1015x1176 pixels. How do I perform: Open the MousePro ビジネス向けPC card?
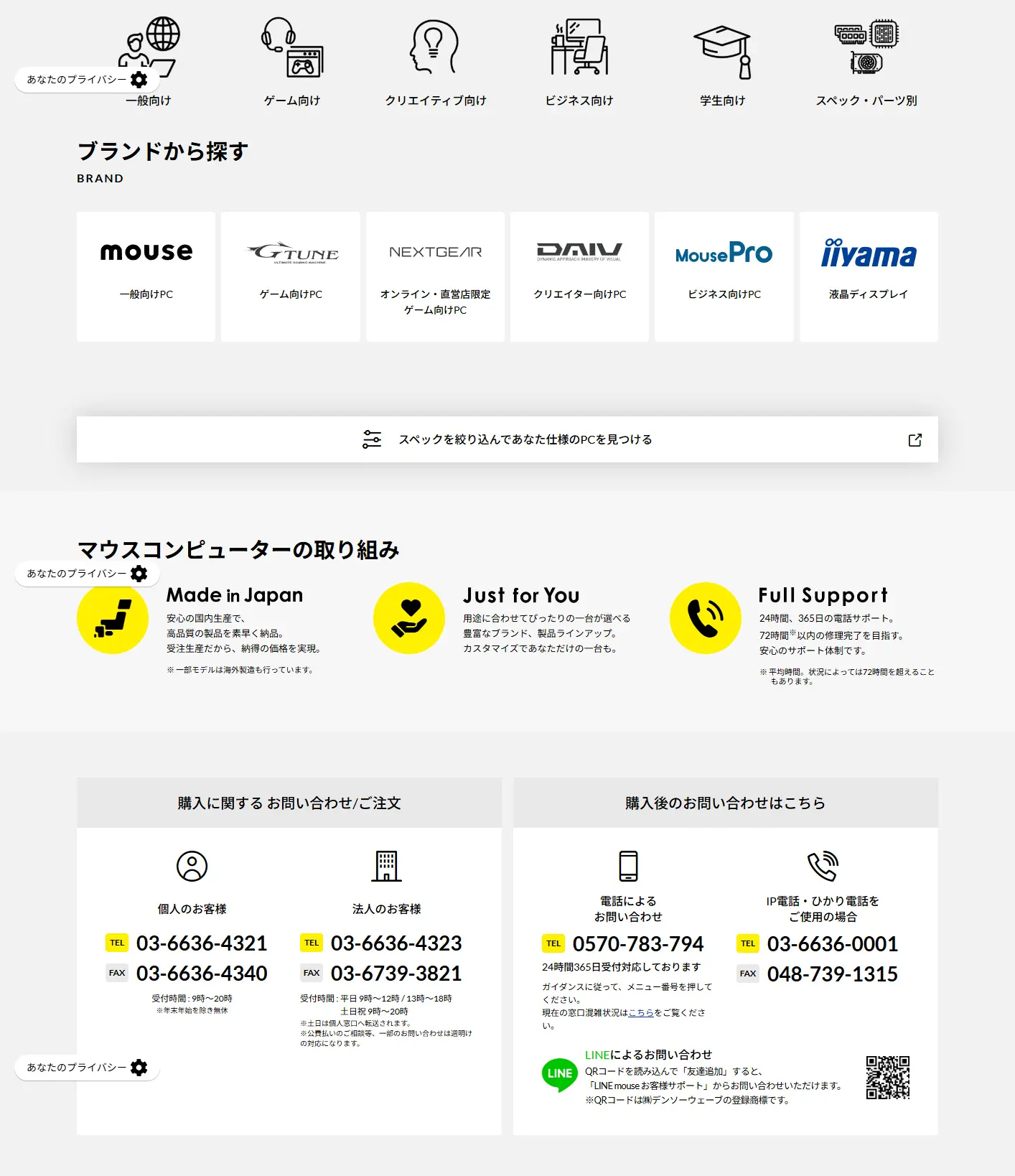[724, 276]
